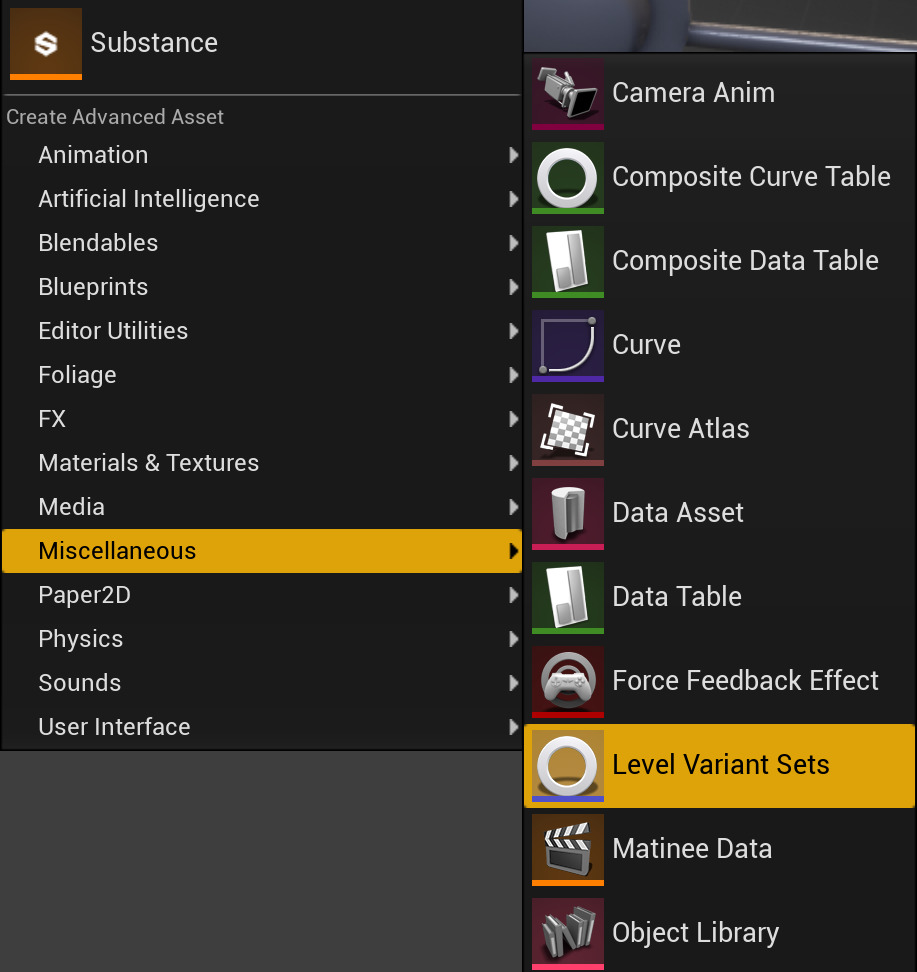Select the Composite Curve Table icon
The height and width of the screenshot is (972, 917).
(x=567, y=177)
